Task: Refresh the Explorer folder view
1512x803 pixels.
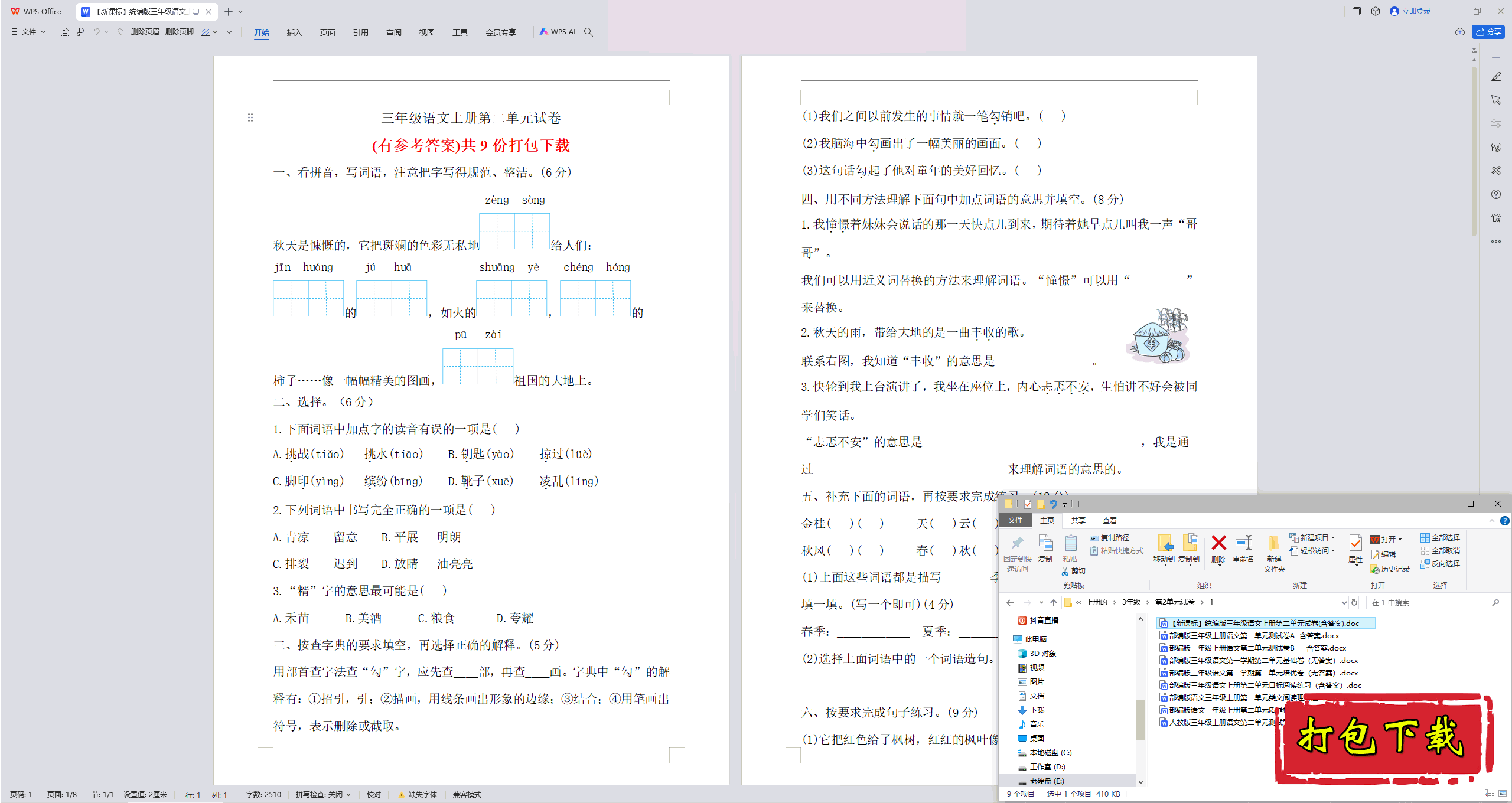Action: tap(1354, 603)
